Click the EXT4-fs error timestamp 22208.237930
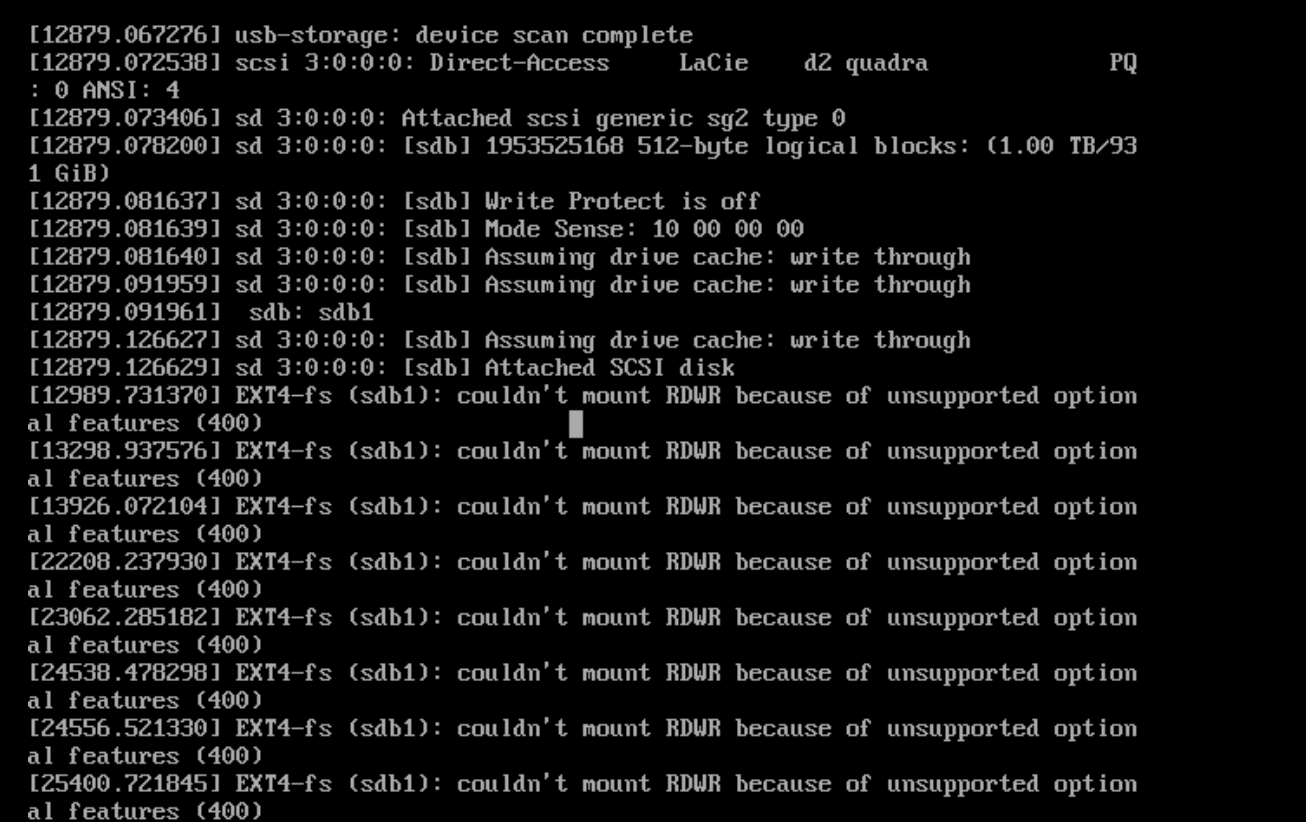 point(125,562)
